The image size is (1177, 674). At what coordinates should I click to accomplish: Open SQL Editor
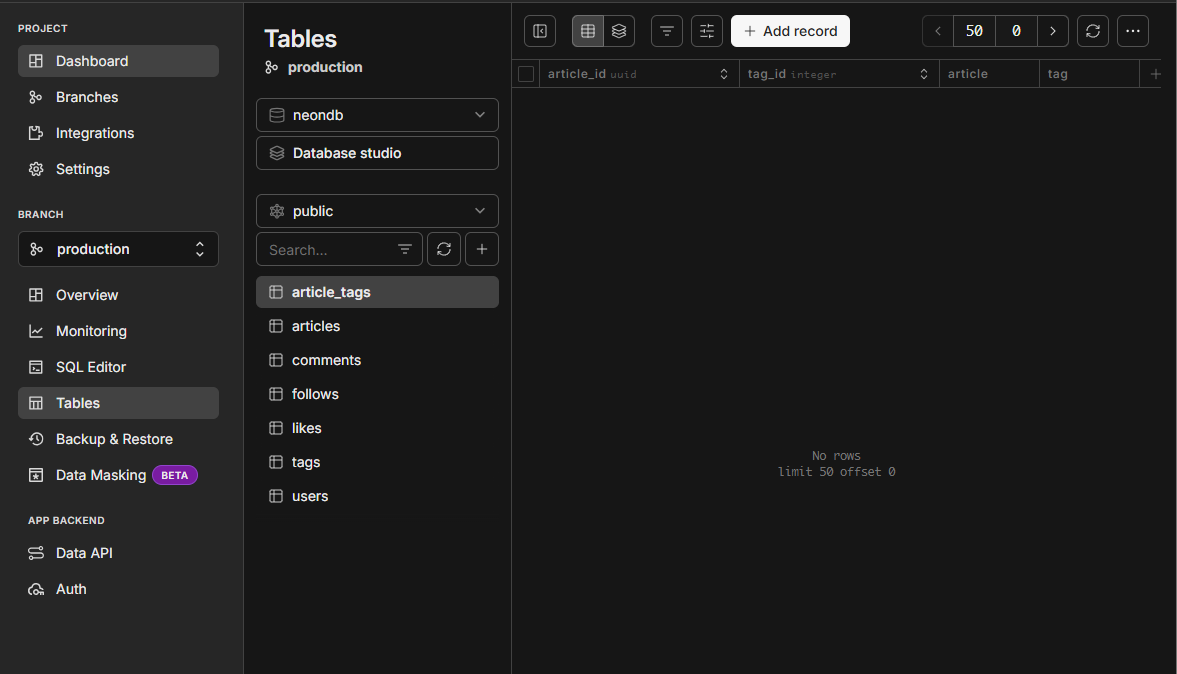pos(119,367)
